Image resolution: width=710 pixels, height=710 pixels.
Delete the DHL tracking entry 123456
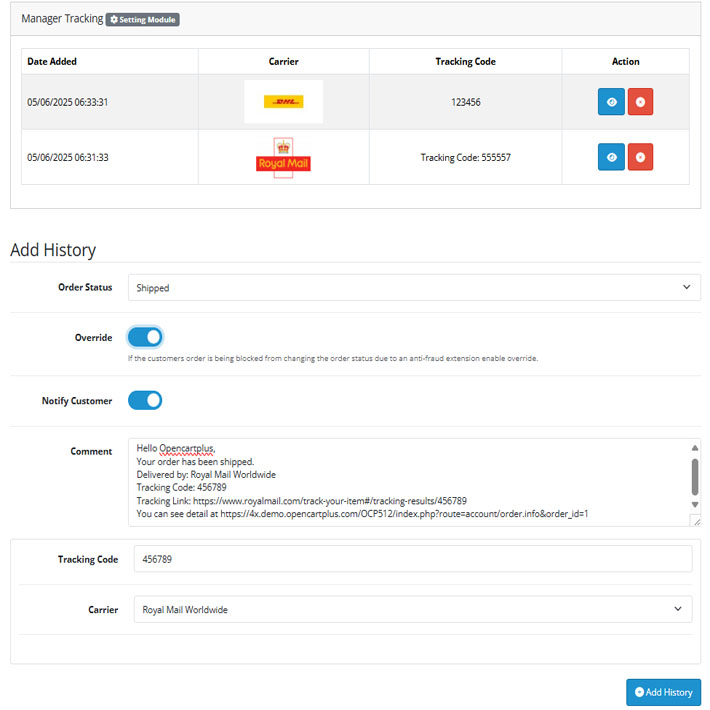coord(640,101)
